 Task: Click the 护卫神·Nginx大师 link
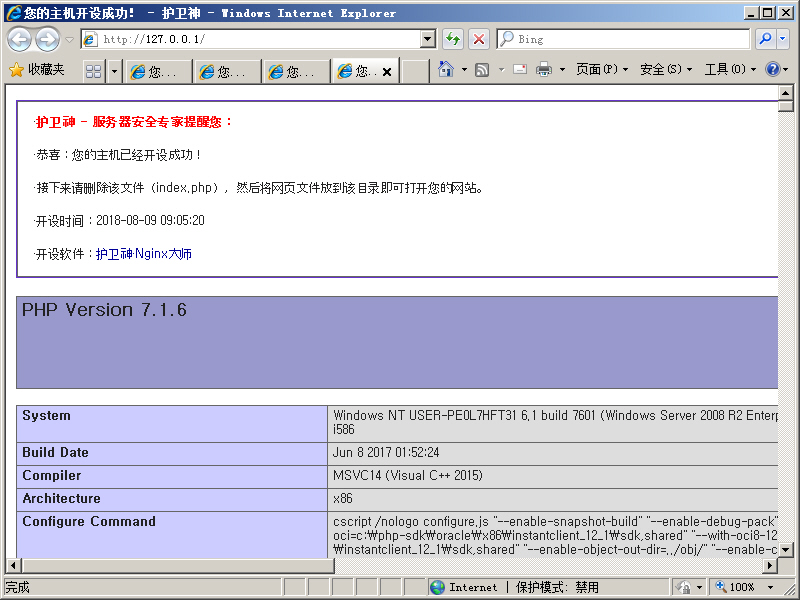pyautogui.click(x=144, y=254)
